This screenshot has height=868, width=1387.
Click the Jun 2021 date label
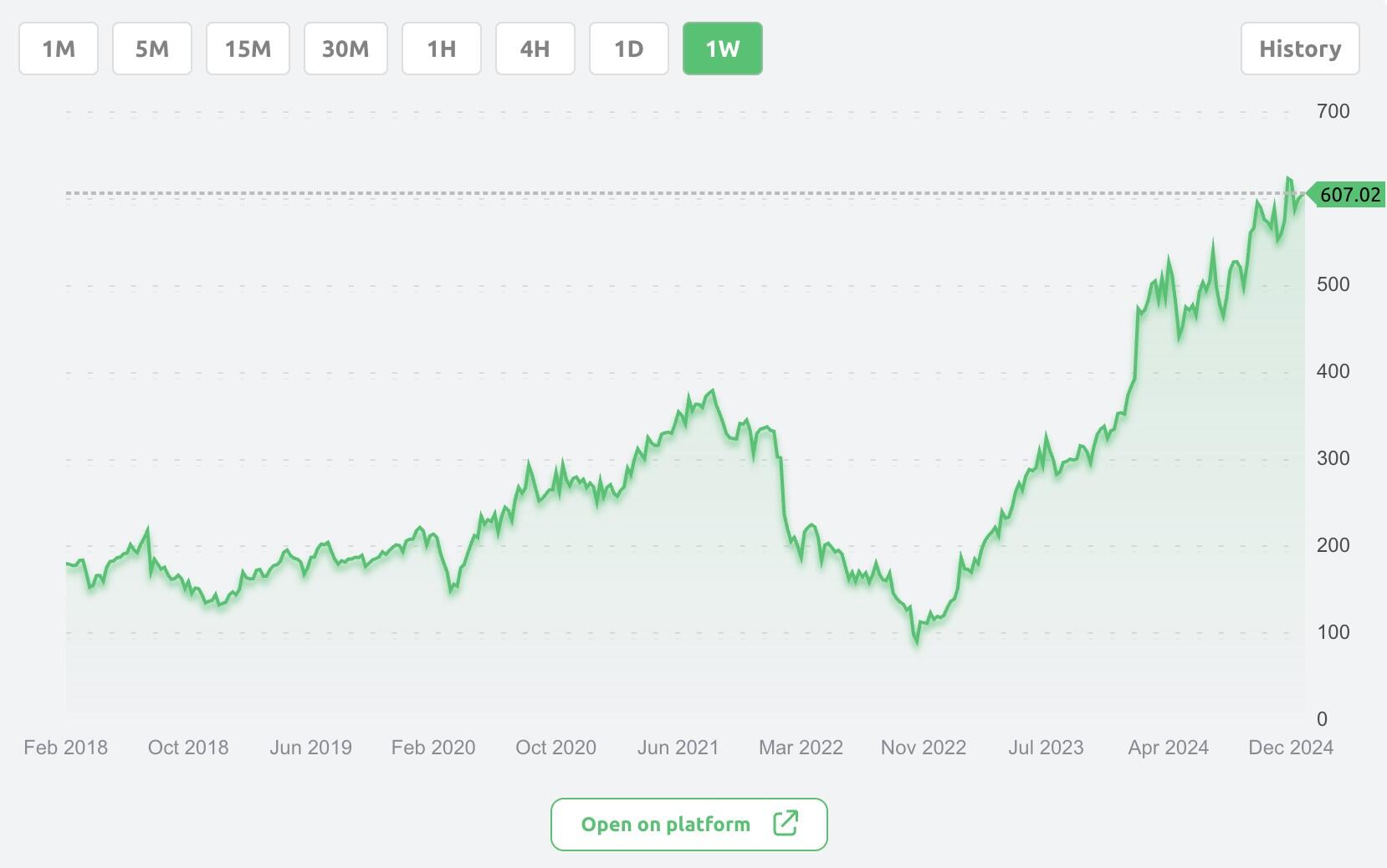pos(678,748)
